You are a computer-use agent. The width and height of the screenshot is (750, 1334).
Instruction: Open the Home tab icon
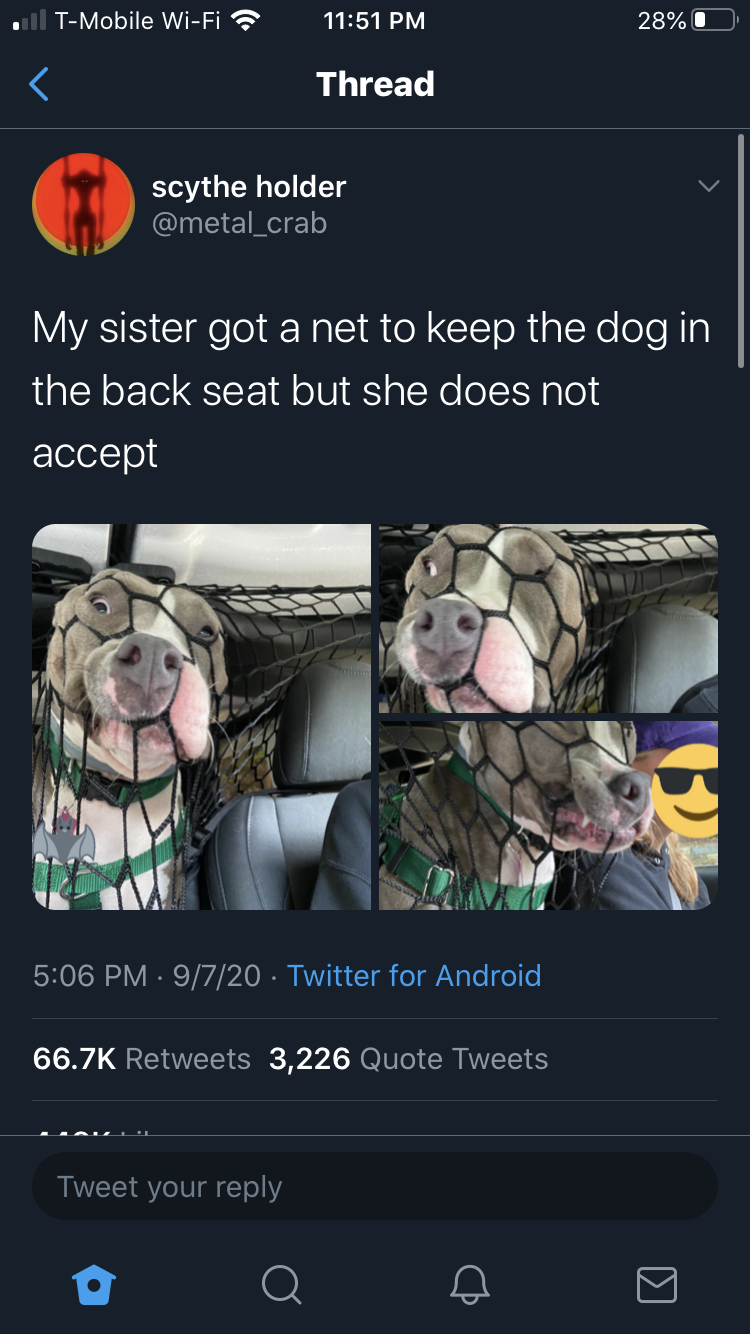[x=95, y=1284]
